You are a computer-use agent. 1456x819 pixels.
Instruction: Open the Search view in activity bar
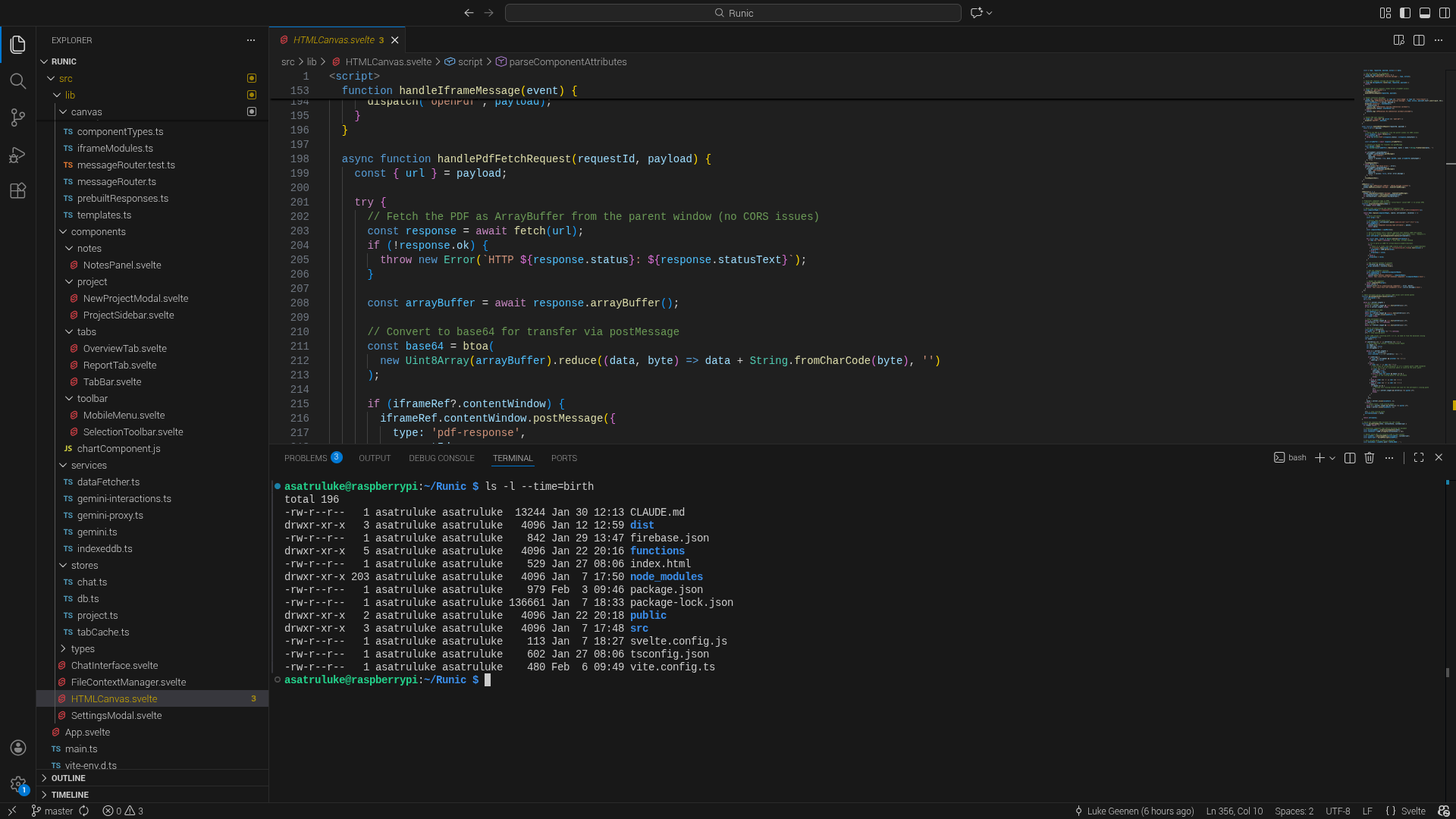pos(17,81)
